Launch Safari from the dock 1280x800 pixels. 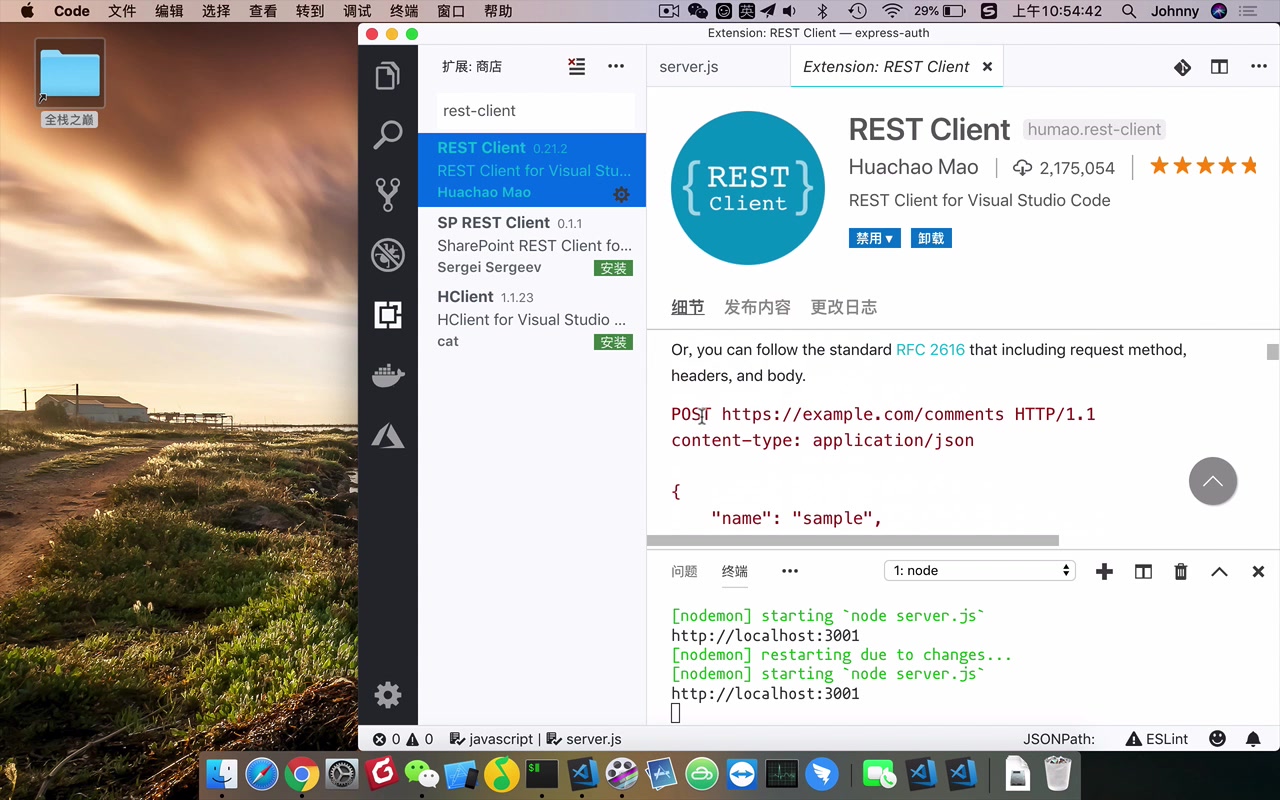point(261,774)
